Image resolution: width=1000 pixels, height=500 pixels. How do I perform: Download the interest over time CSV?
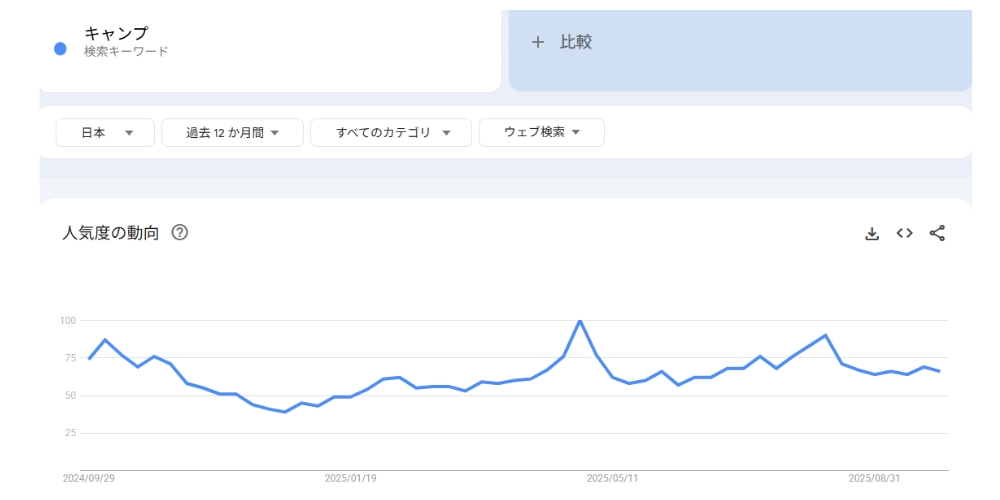click(x=872, y=233)
